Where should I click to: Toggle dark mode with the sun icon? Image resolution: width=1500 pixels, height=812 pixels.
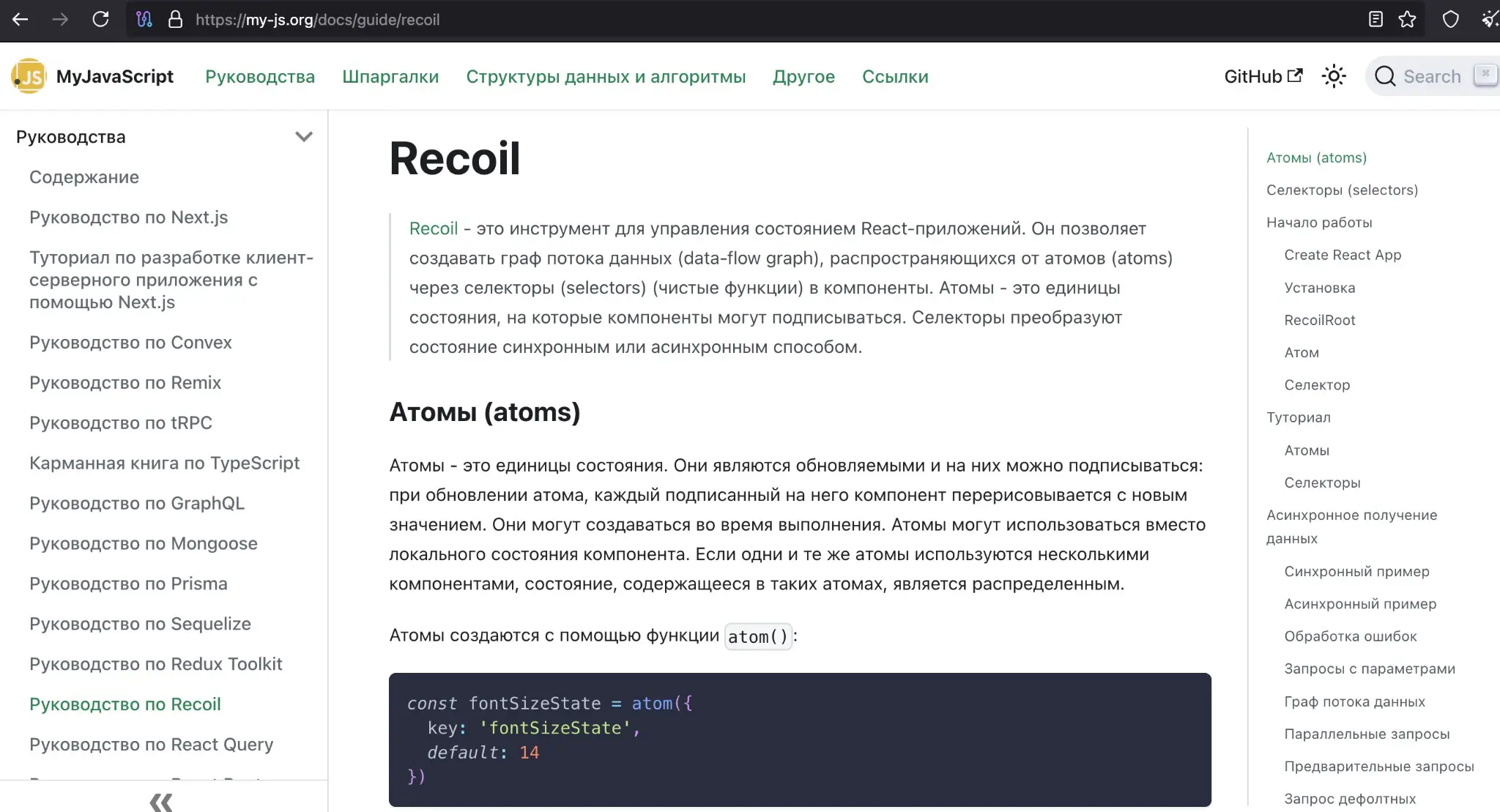pos(1334,76)
